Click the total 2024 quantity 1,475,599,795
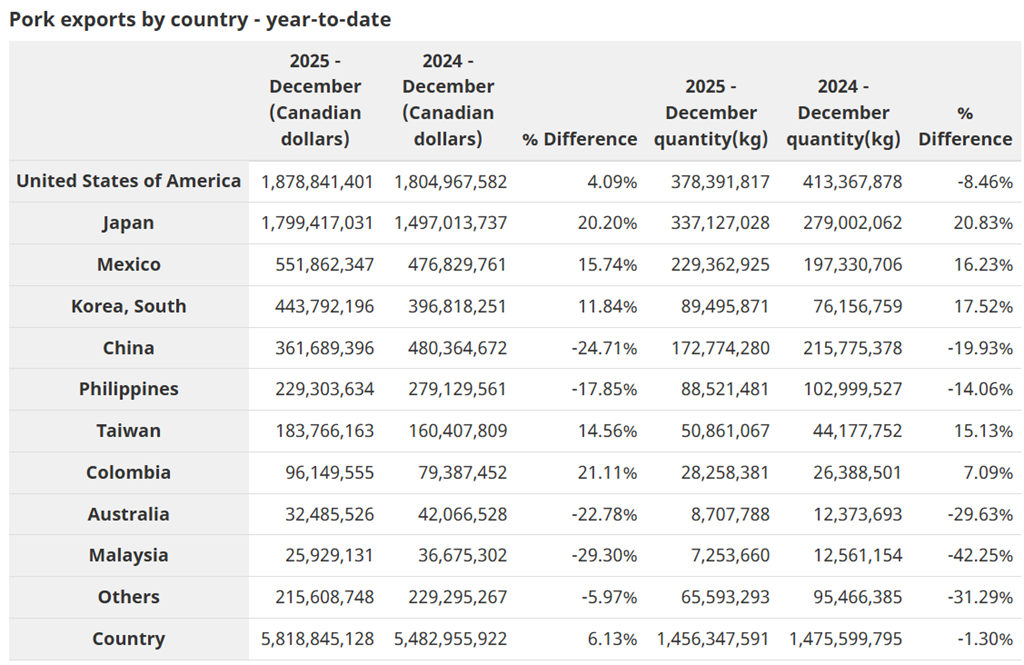 (x=845, y=639)
